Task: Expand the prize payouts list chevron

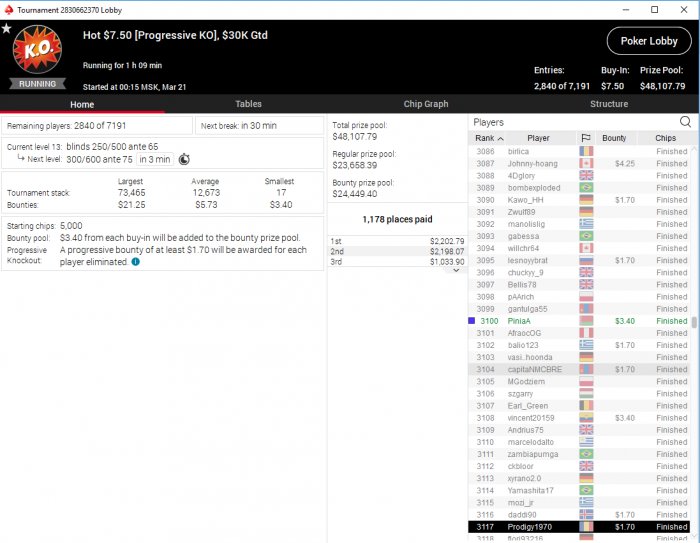Action: tap(456, 270)
